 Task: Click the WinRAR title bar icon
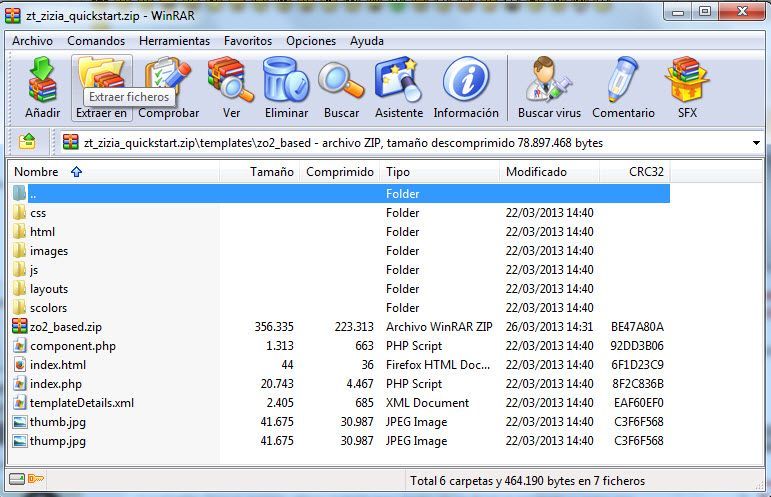point(13,15)
